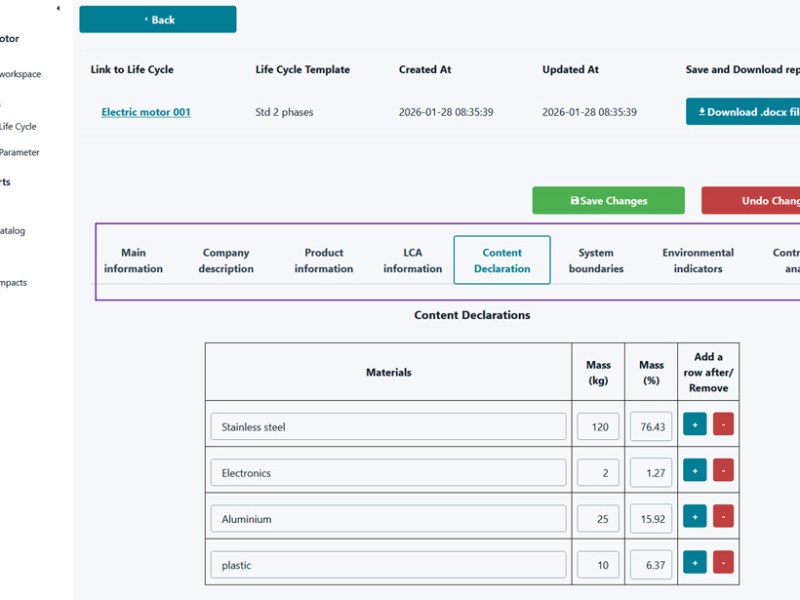
Task: Remove the plastic material row
Action: [x=723, y=562]
